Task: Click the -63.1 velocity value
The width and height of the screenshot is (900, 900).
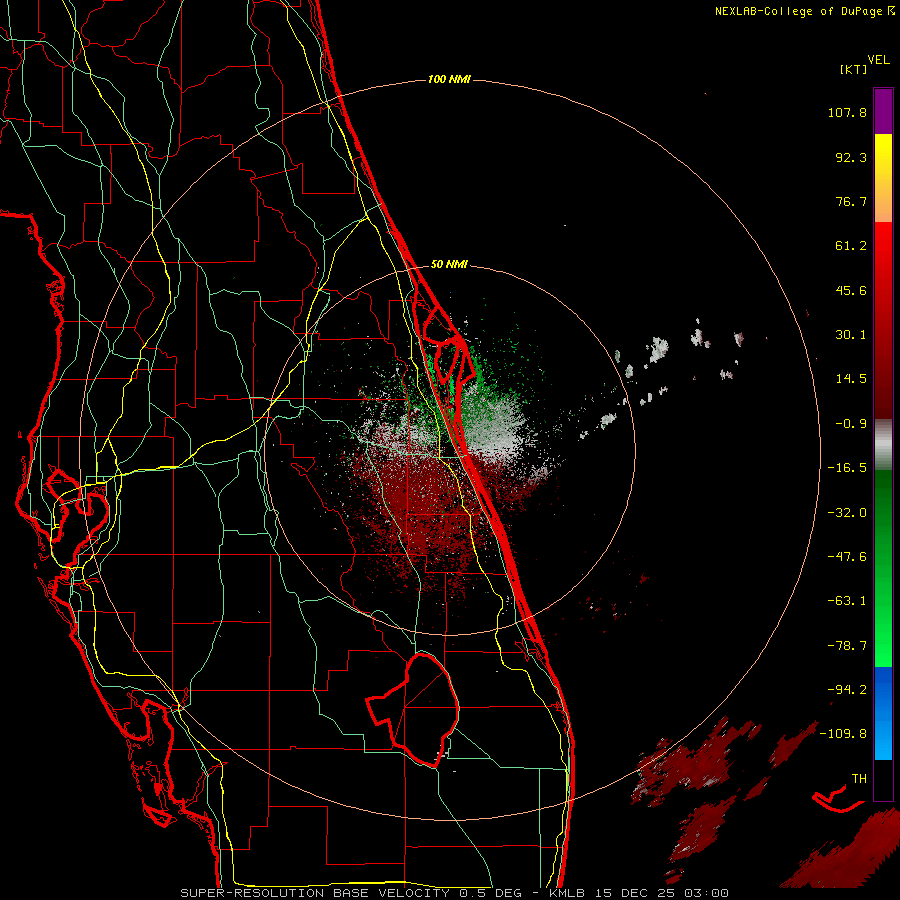Action: [847, 601]
